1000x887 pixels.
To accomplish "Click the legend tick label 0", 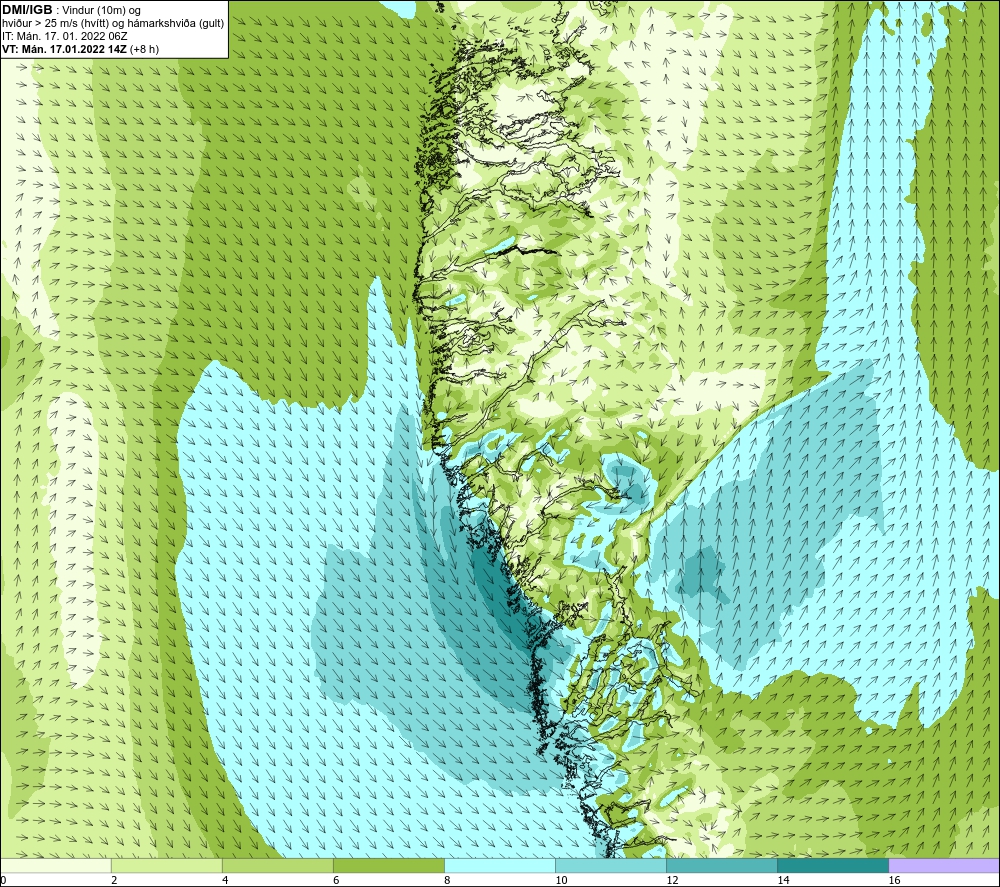I will (3, 880).
